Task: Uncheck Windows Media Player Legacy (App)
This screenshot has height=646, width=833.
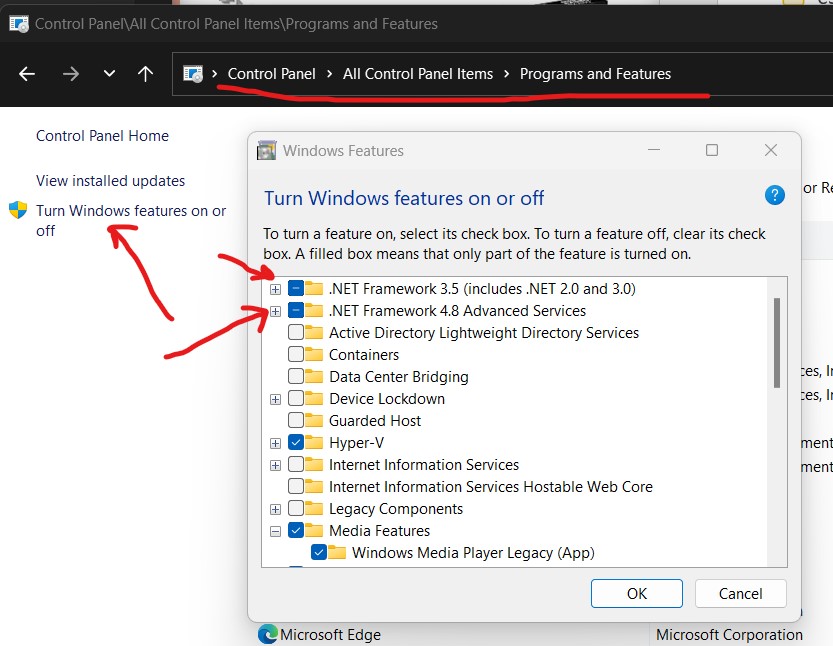Action: (319, 553)
